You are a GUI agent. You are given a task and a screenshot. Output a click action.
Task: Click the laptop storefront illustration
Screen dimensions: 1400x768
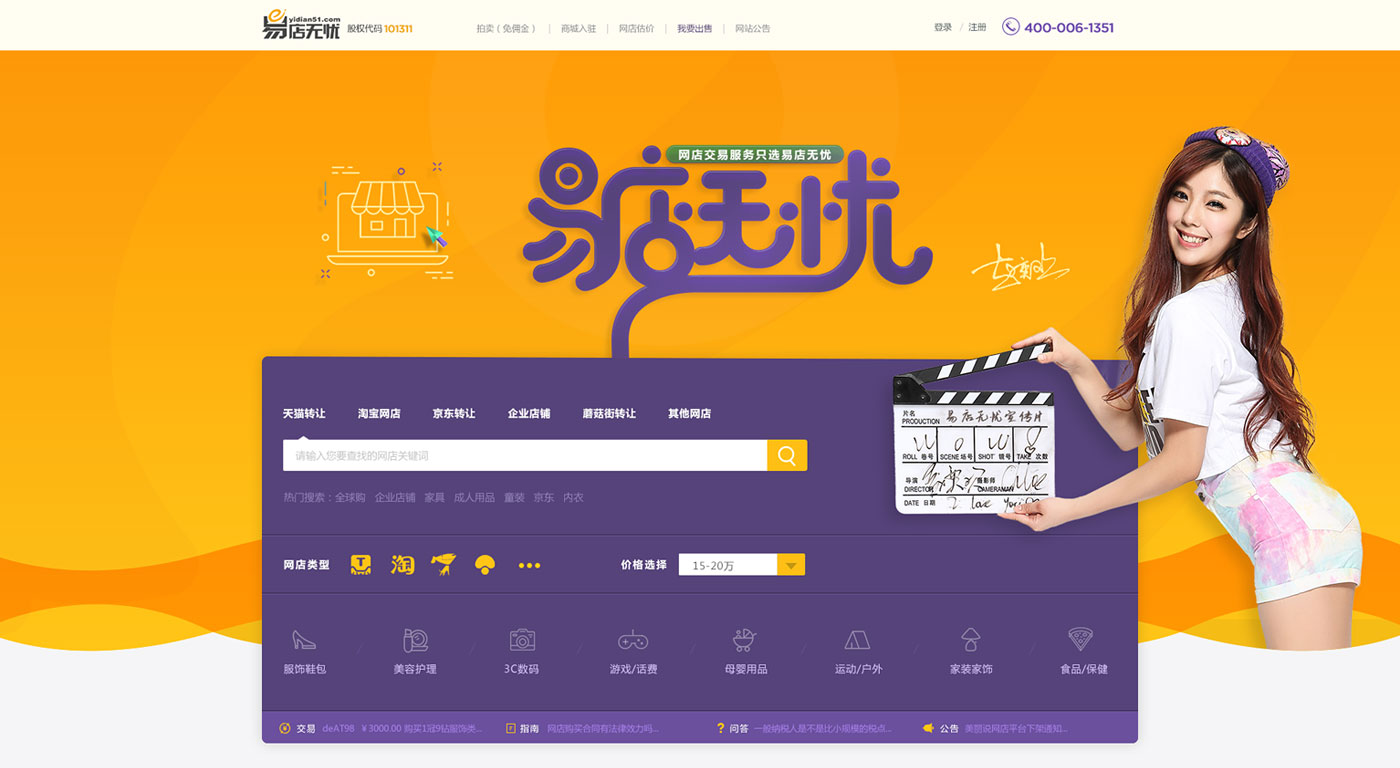tap(386, 223)
